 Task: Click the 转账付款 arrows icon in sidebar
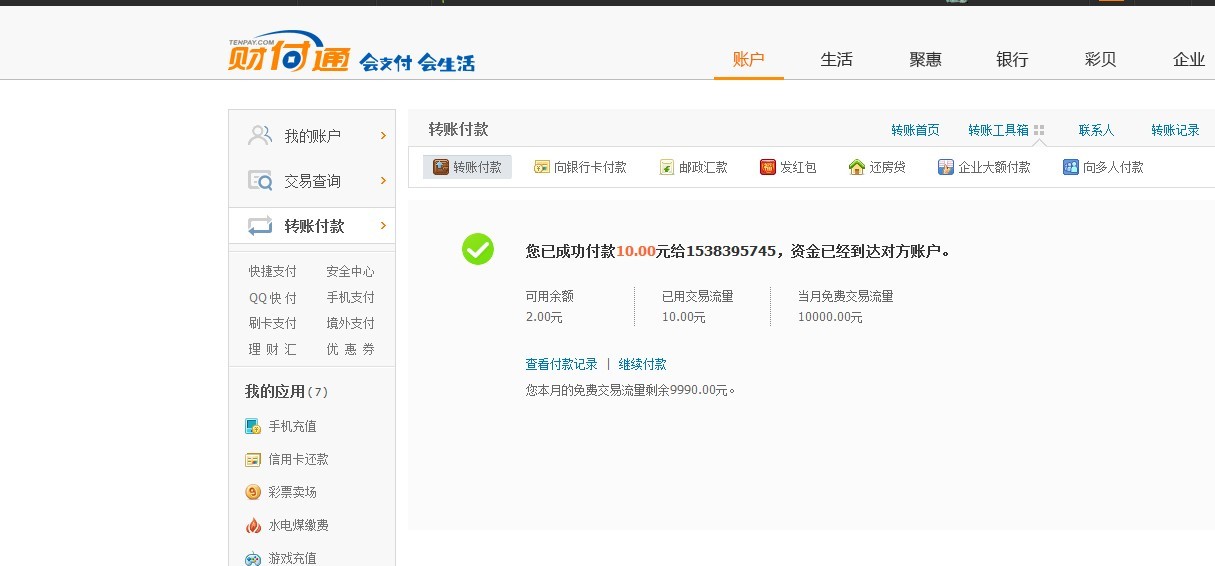[260, 226]
